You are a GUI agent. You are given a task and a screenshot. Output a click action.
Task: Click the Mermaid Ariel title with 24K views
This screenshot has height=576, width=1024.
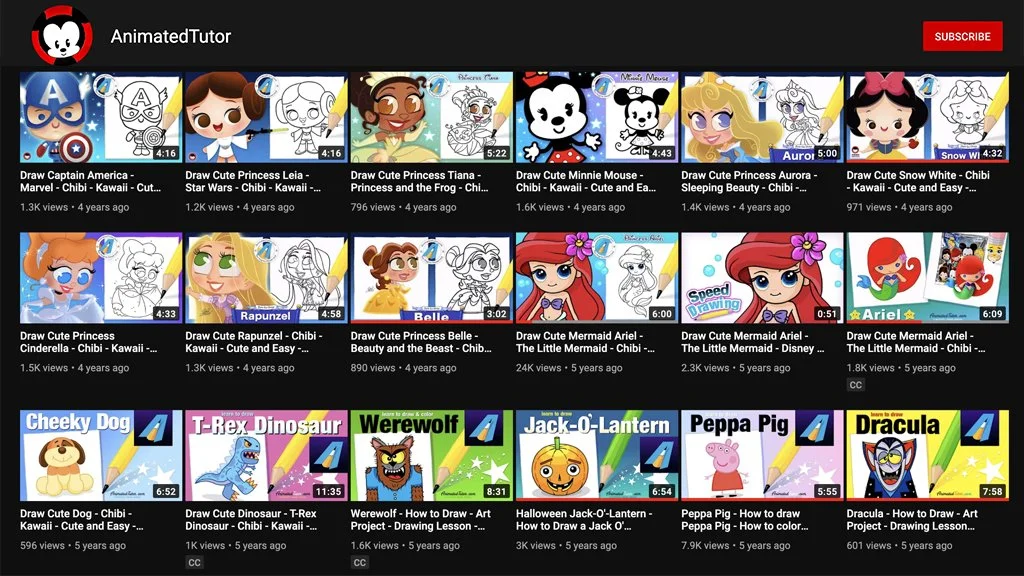[585, 342]
